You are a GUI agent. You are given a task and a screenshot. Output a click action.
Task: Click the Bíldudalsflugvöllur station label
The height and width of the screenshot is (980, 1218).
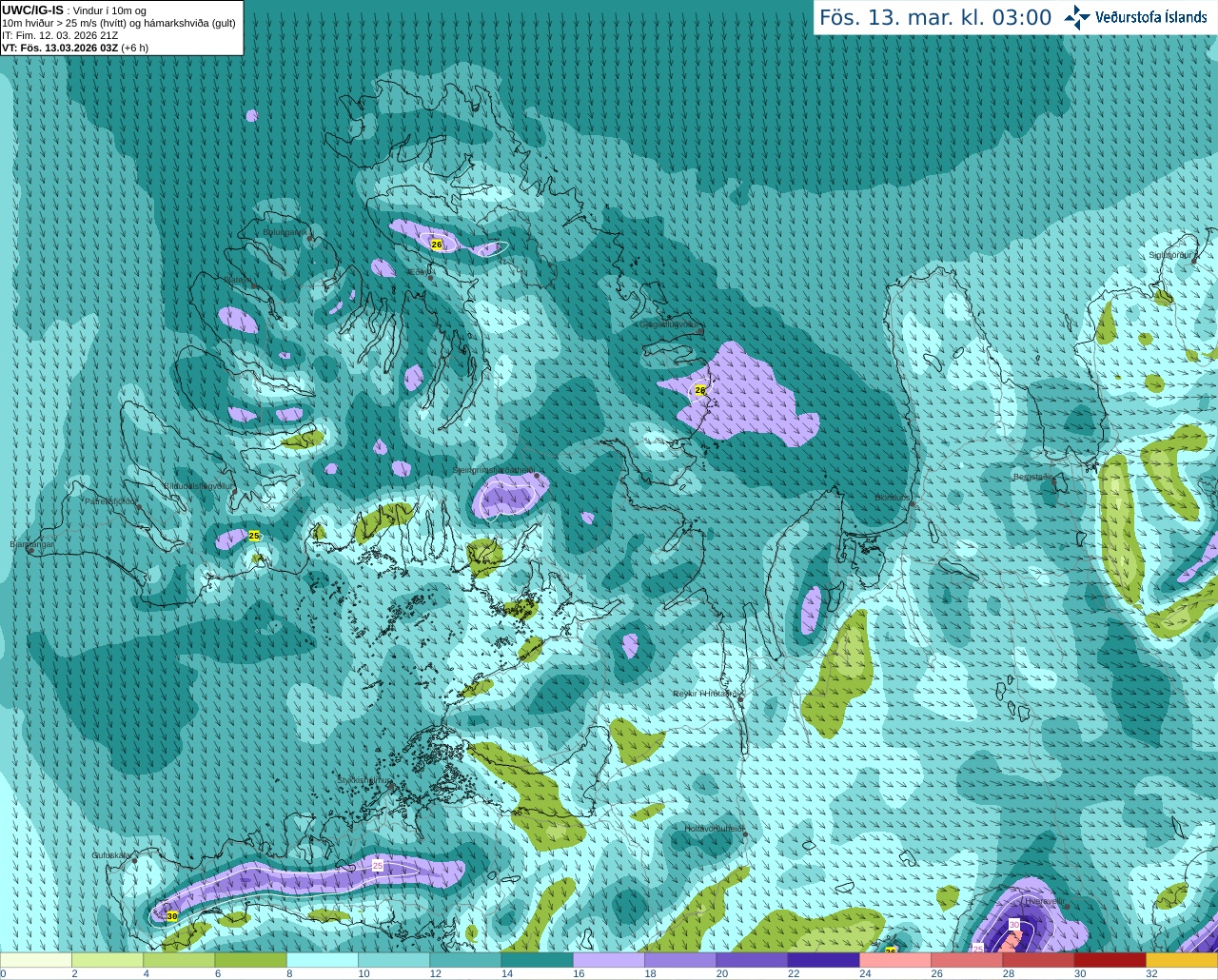click(x=198, y=485)
